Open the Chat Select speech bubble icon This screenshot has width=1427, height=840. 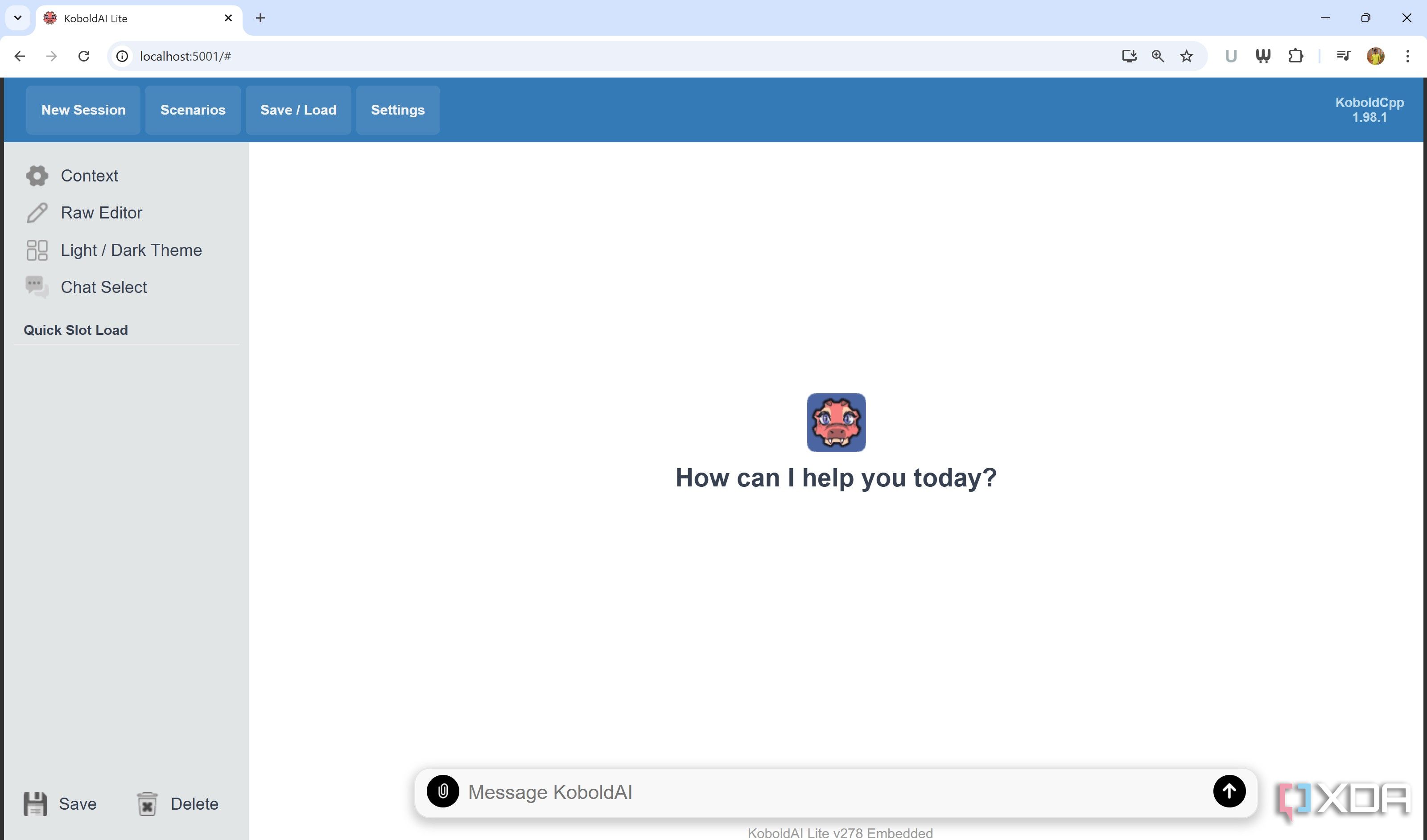(x=37, y=288)
